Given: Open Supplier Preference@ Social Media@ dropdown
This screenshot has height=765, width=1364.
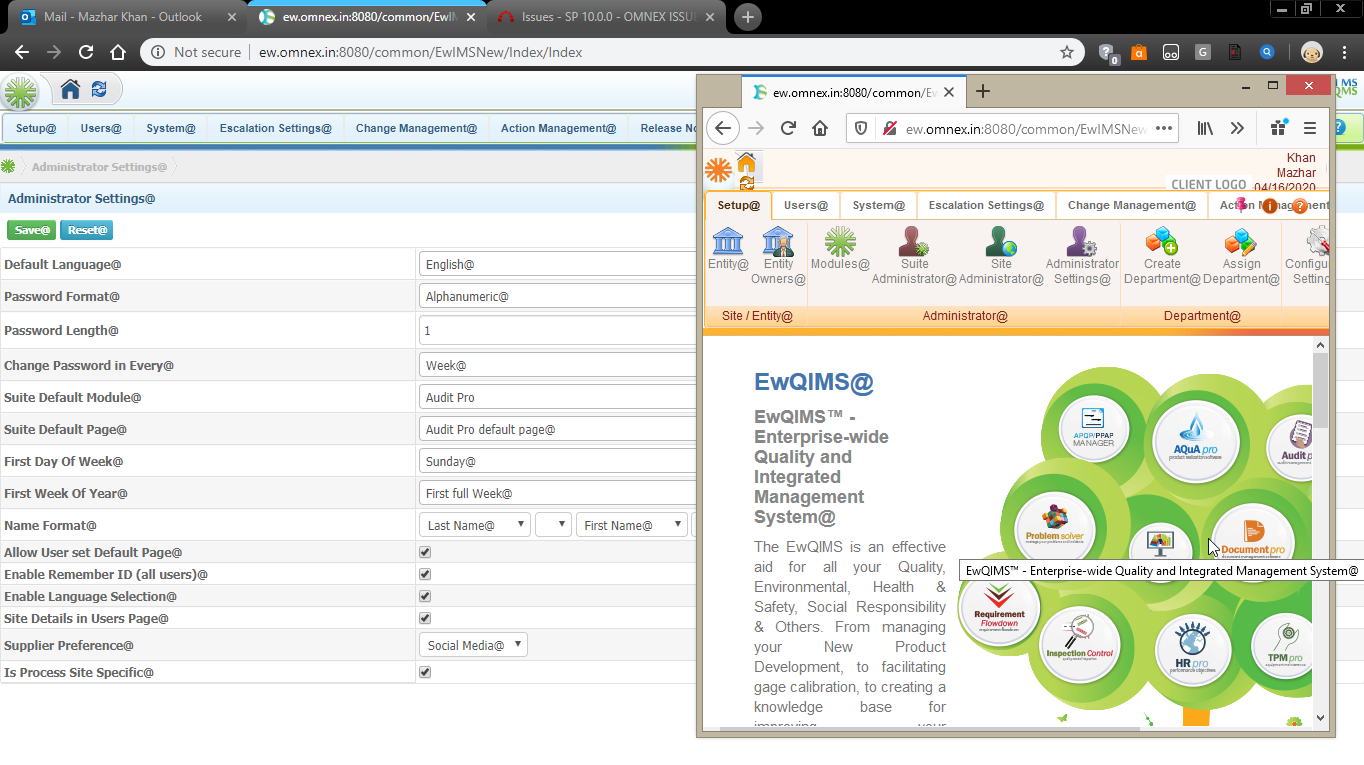Looking at the screenshot, I should tap(473, 645).
